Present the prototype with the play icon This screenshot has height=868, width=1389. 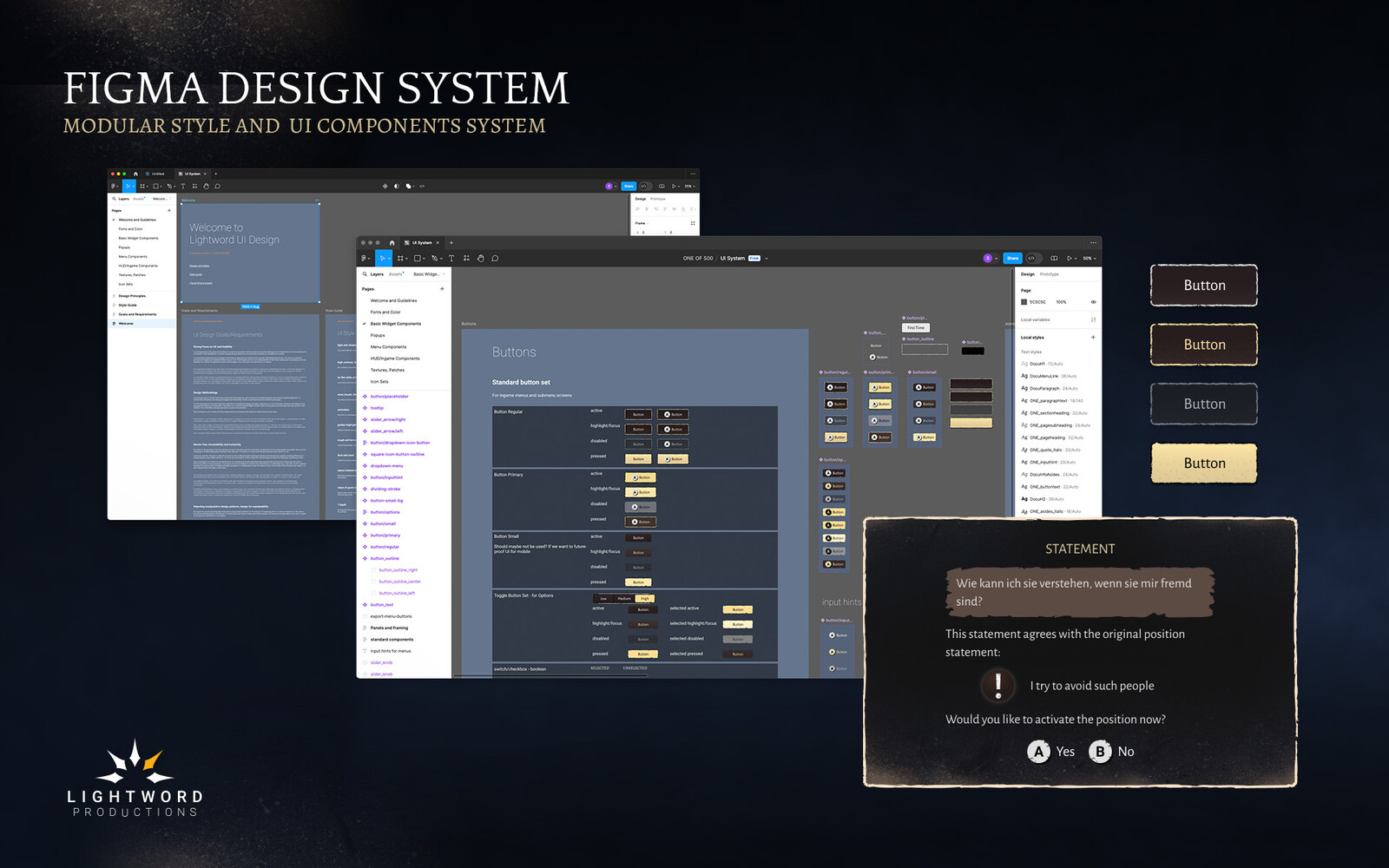pos(1070,258)
